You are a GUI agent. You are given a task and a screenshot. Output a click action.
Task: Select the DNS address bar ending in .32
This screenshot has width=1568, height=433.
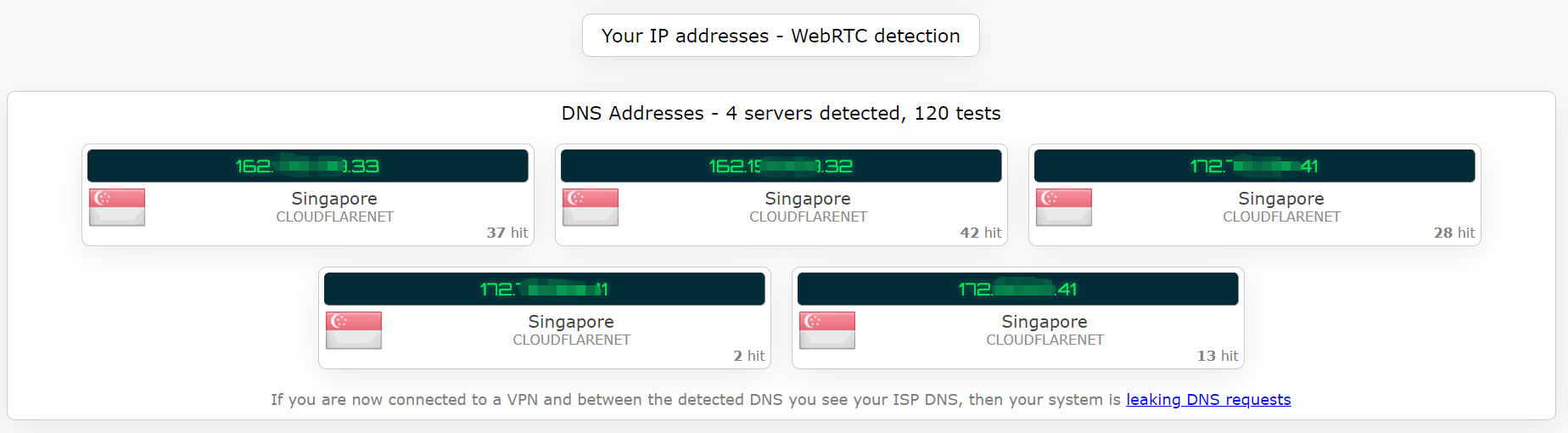pos(781,166)
